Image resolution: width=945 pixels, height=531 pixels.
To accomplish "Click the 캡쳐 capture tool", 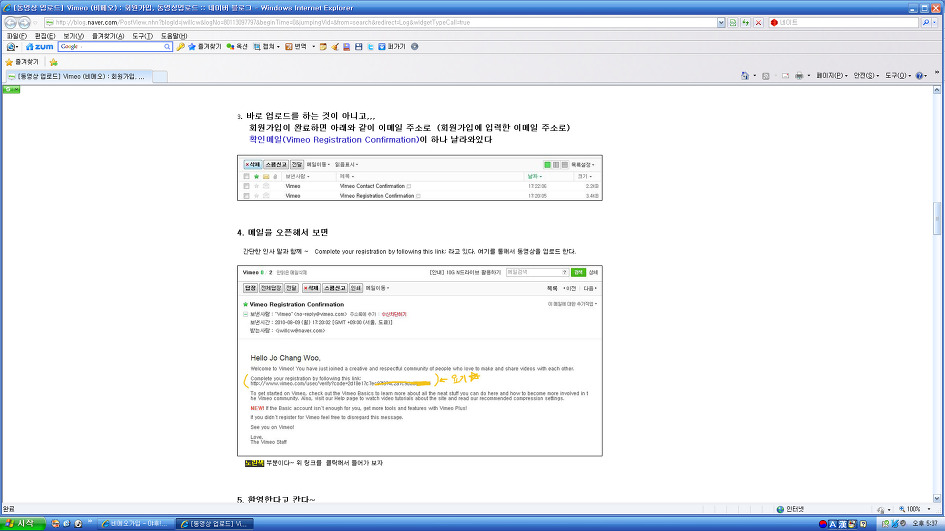I will point(264,46).
